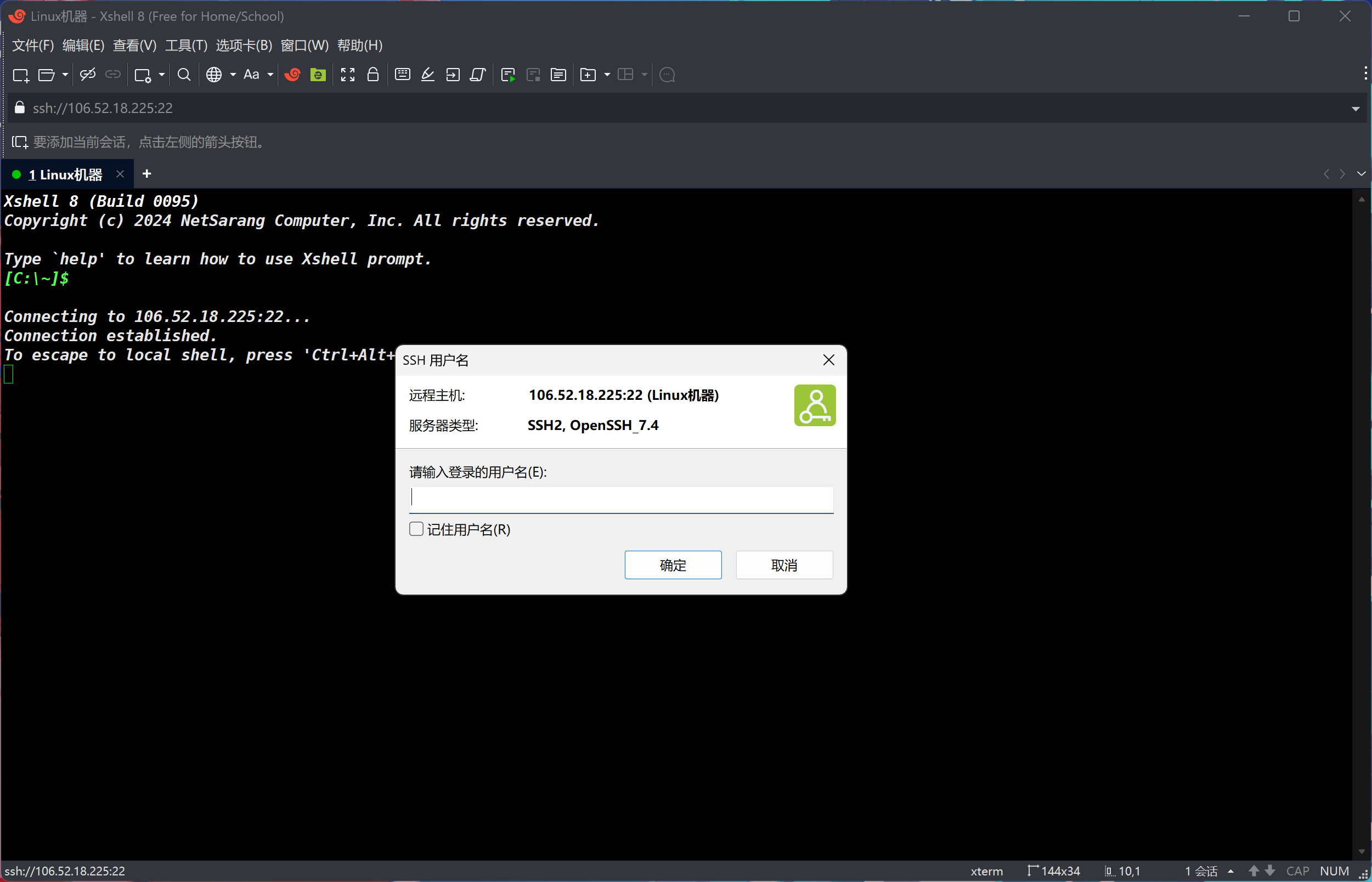Add a new tab with plus button

(x=146, y=174)
